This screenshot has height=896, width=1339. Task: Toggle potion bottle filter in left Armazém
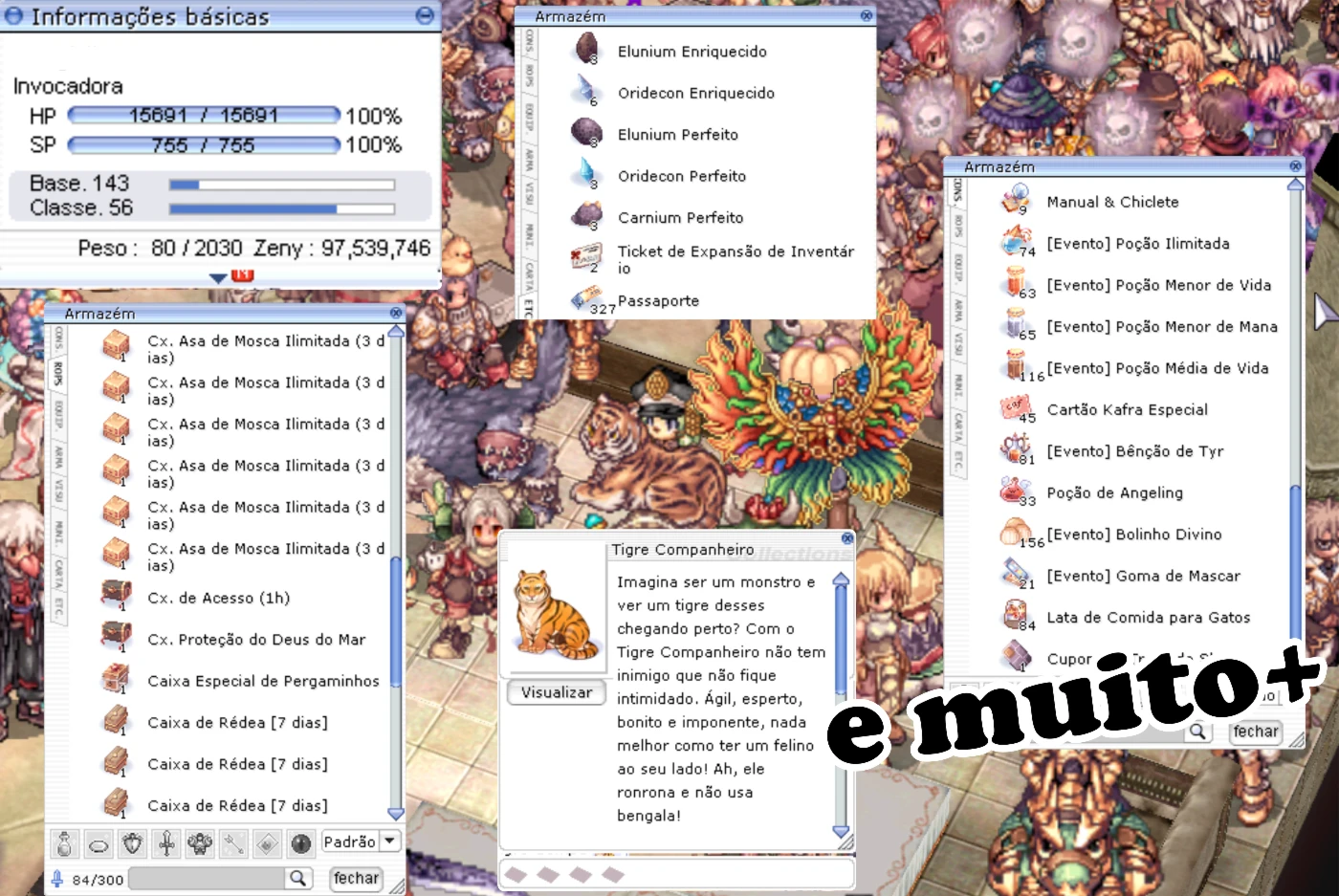[x=64, y=843]
